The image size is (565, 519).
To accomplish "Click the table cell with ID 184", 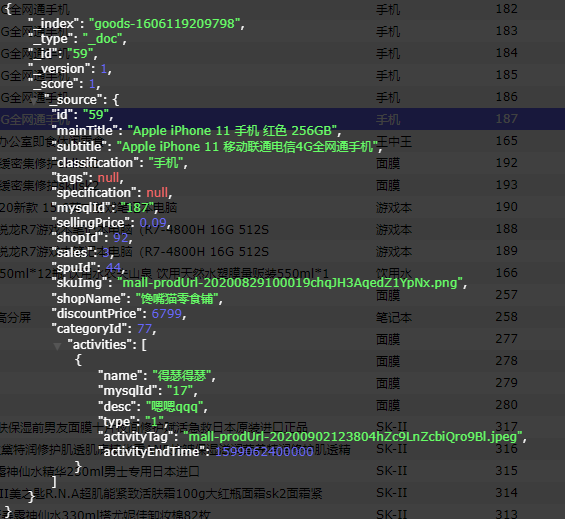I will point(506,53).
